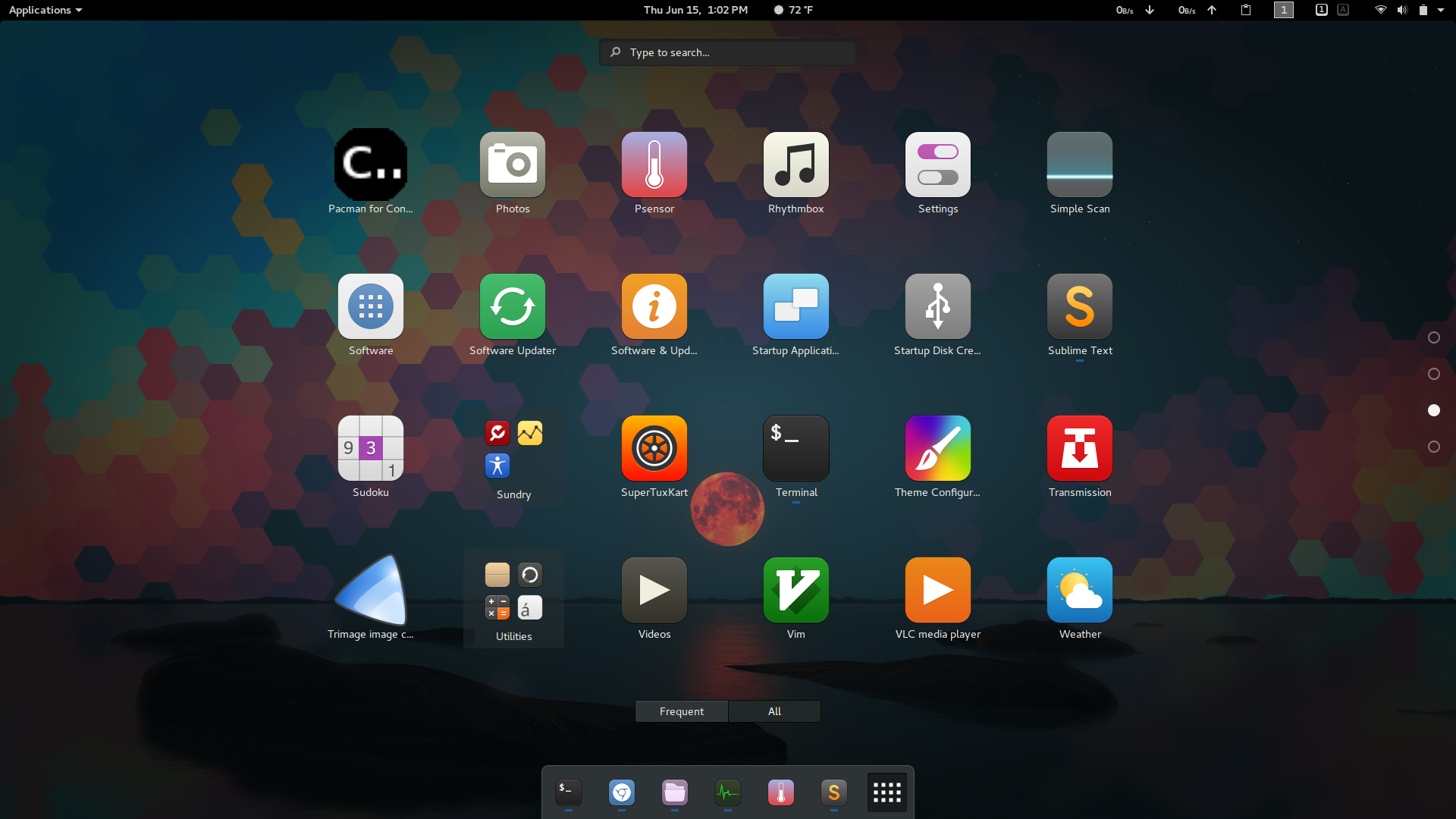
Task: Click the upload speed indicator
Action: pyautogui.click(x=1197, y=10)
